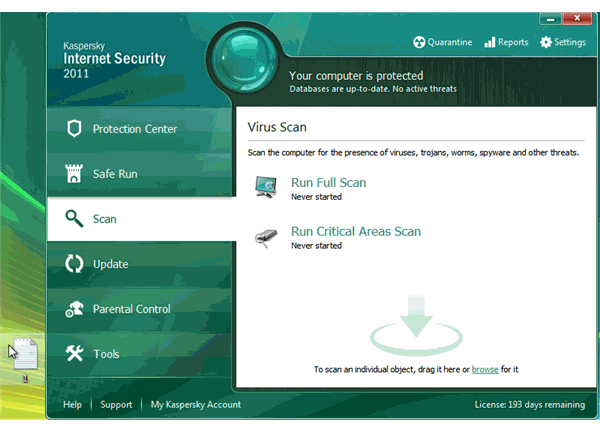Click the Scan magnifying glass icon
This screenshot has height=430, width=600.
pyautogui.click(x=74, y=218)
